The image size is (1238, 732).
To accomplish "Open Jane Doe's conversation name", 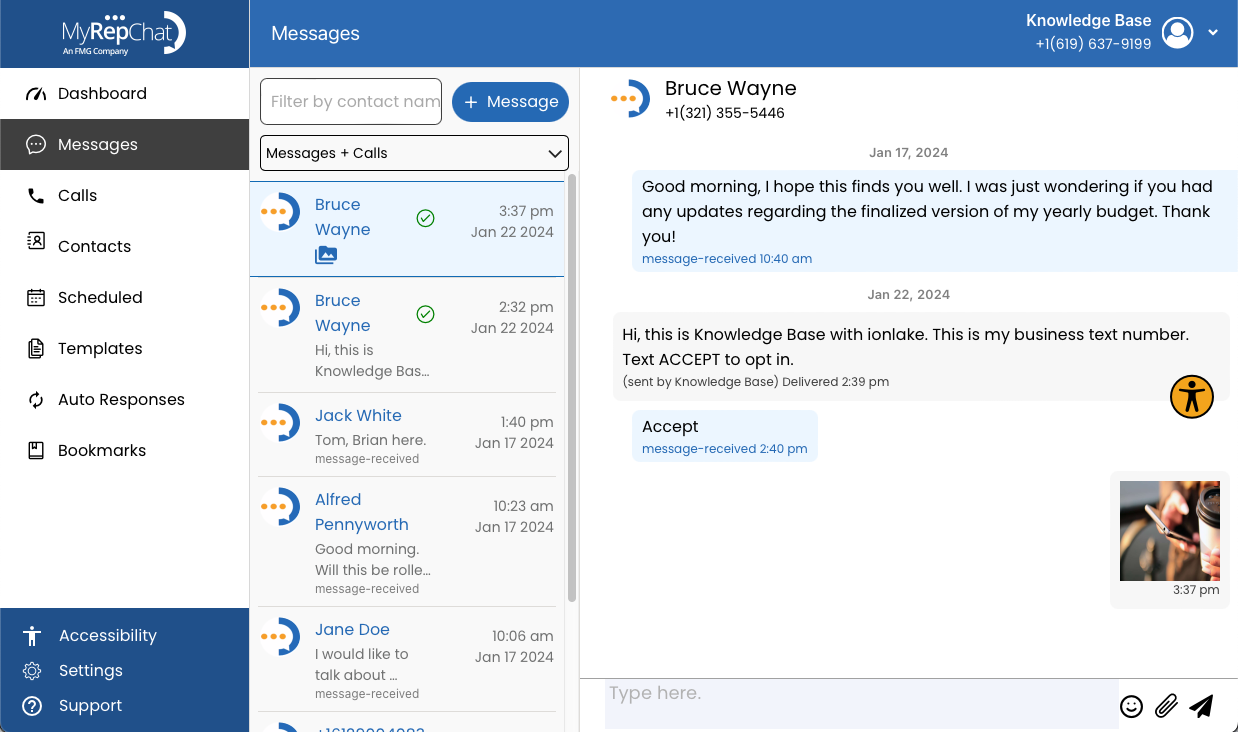I will [352, 630].
